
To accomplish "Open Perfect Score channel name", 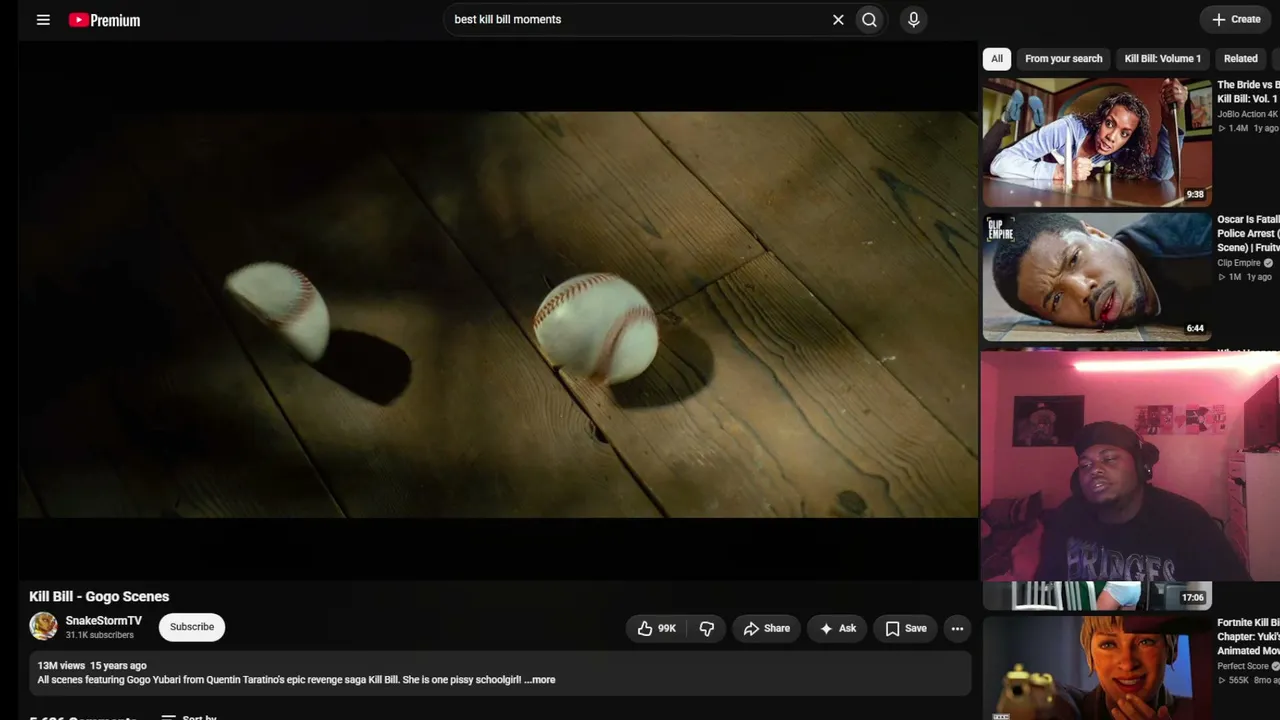I will point(1243,666).
